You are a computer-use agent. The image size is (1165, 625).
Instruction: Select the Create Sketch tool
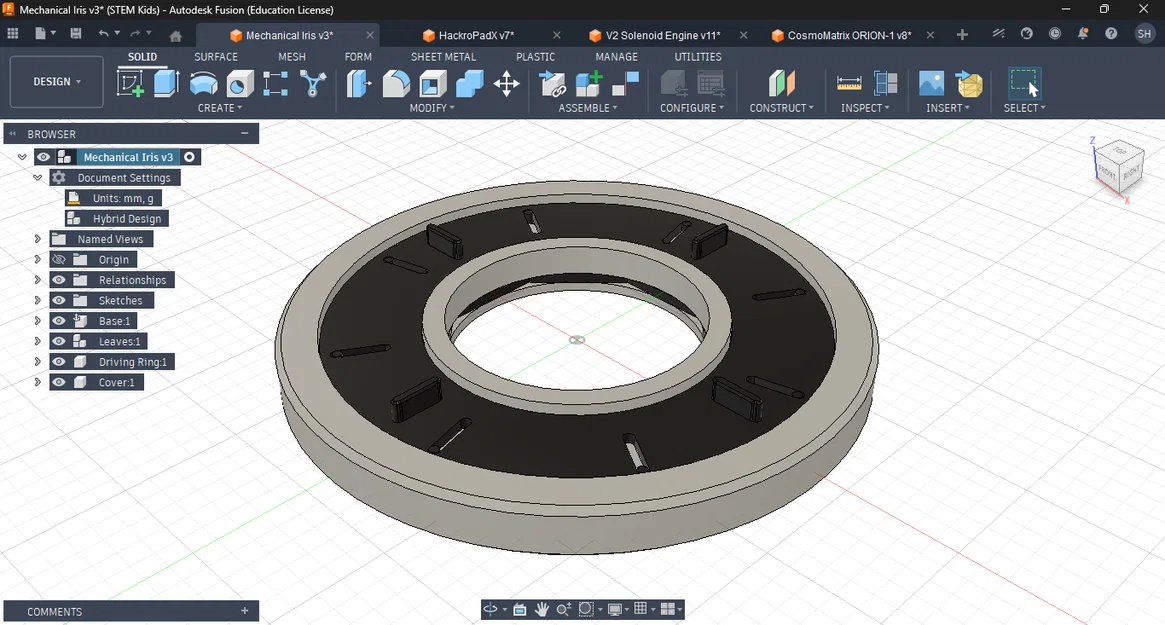(131, 84)
